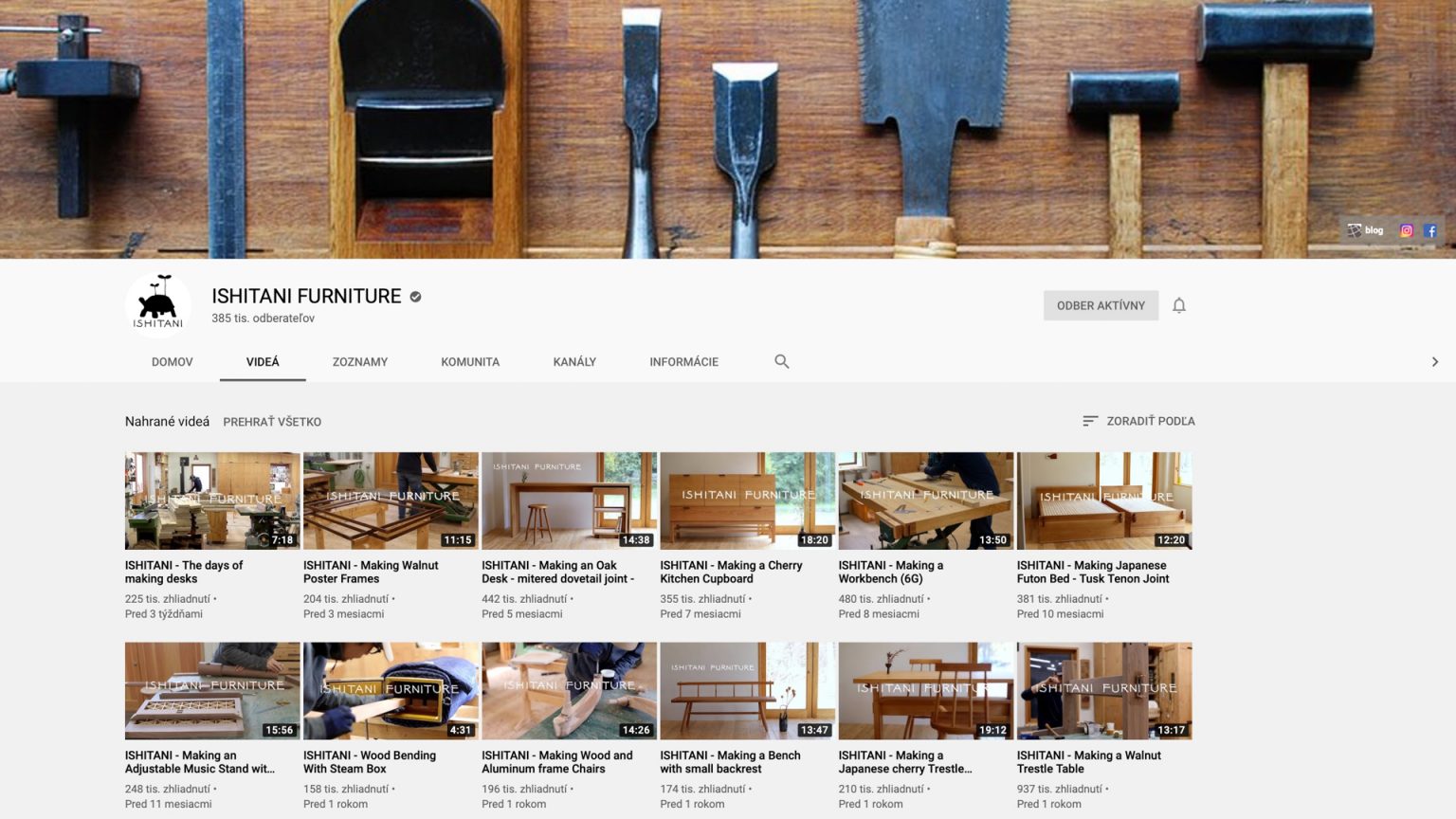Click the 937 tis. zhliadnutí view count
Image resolution: width=1456 pixels, height=819 pixels.
point(1060,789)
